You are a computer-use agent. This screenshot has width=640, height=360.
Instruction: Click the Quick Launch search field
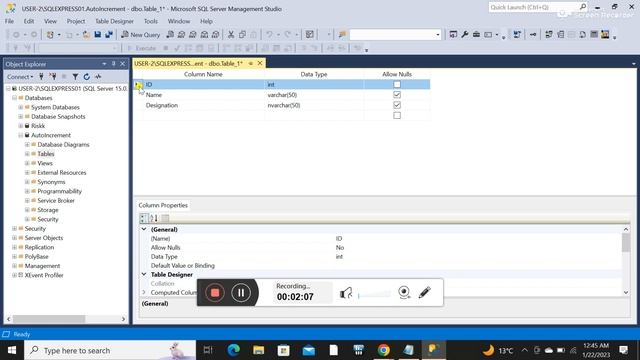pos(535,7)
